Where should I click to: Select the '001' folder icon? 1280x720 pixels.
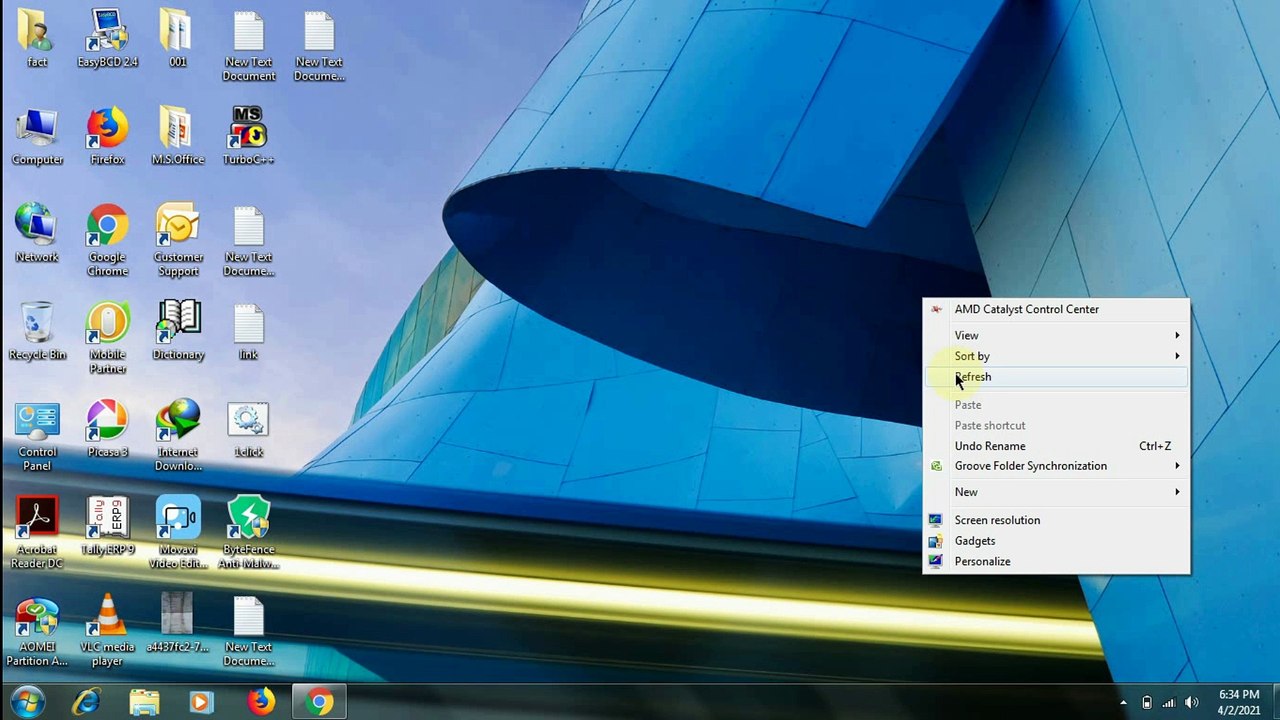[x=177, y=38]
